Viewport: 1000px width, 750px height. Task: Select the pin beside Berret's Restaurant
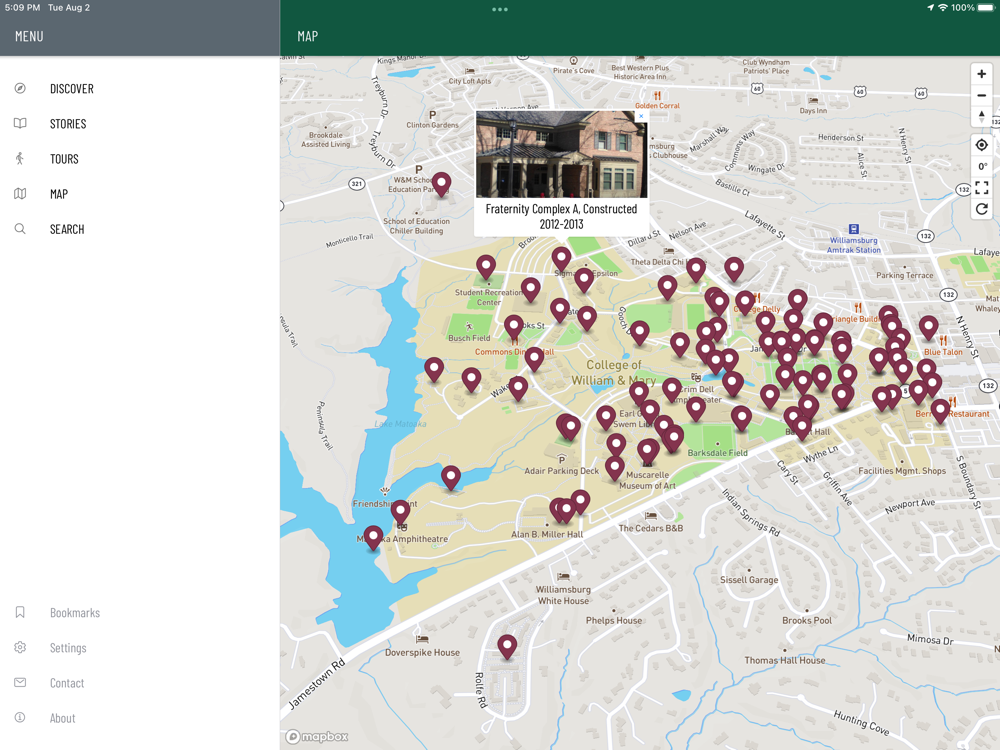tap(940, 411)
